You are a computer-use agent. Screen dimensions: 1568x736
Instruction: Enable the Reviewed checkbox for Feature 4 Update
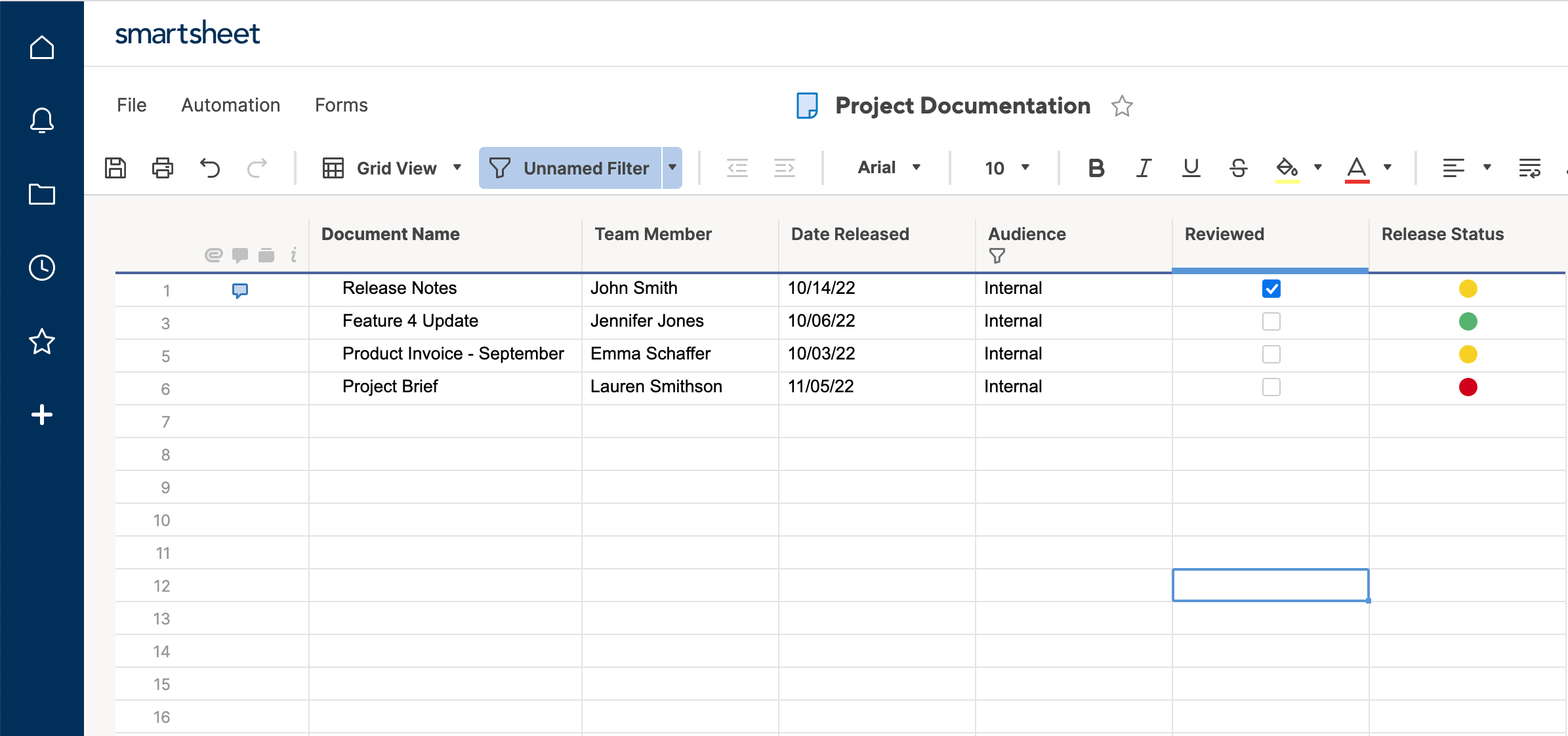click(x=1270, y=322)
